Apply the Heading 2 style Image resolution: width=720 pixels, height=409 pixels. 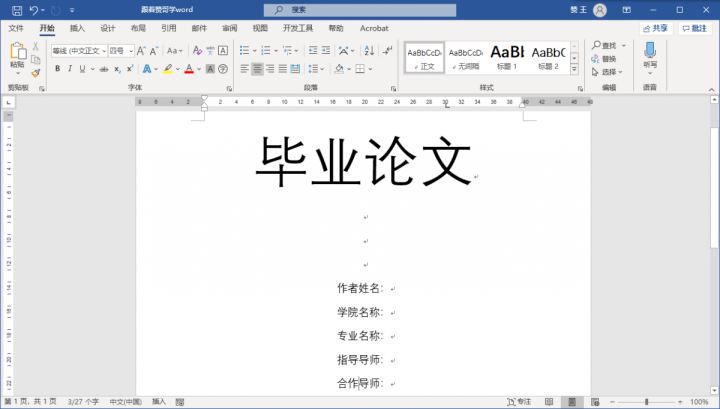tap(549, 57)
